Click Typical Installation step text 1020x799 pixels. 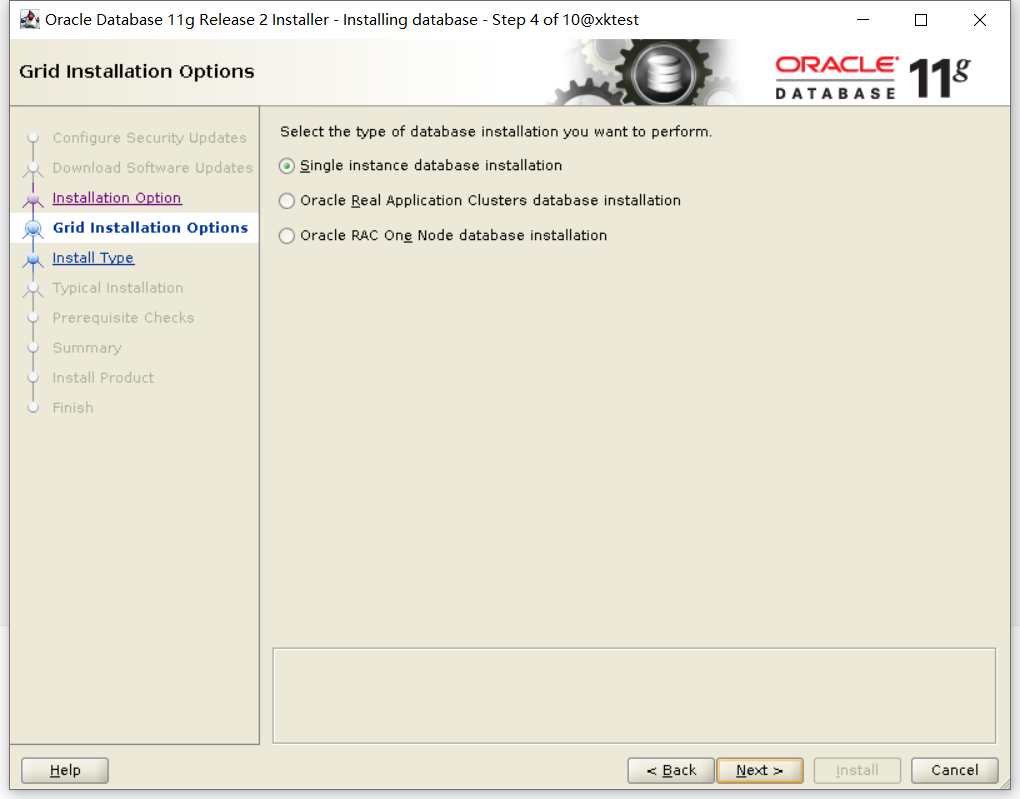point(118,288)
